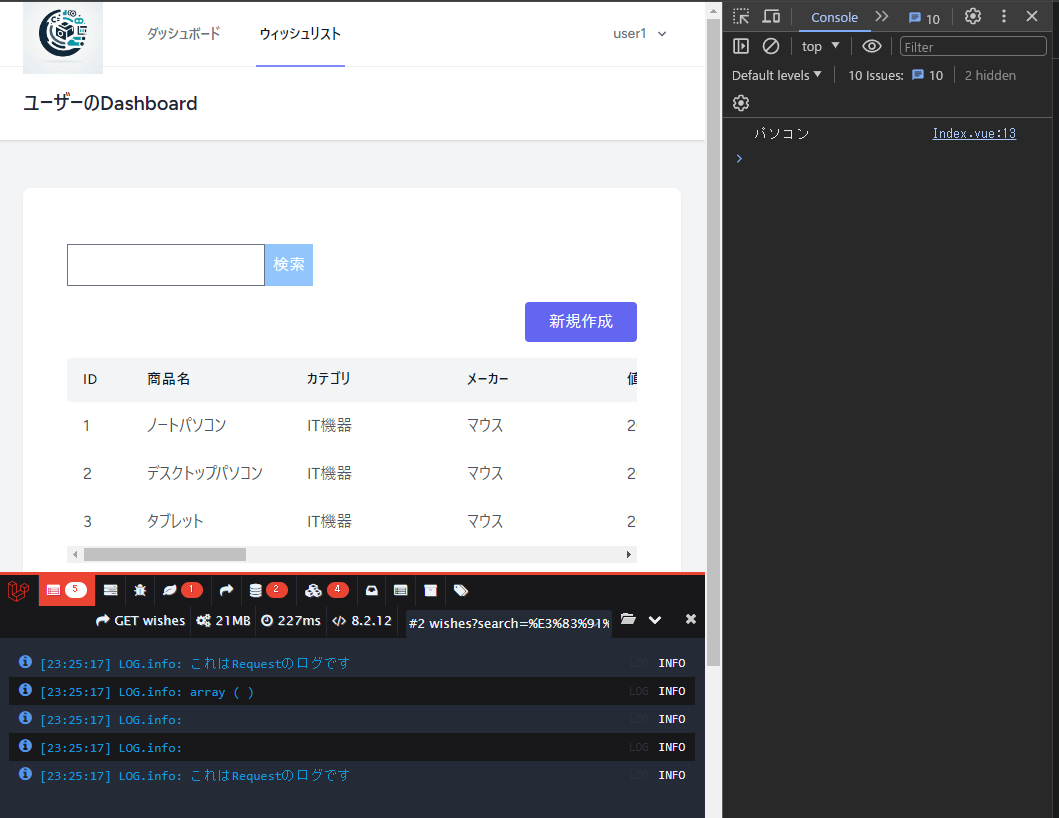Open the debugbar Queries database icon tab
The image size is (1059, 818).
[268, 590]
